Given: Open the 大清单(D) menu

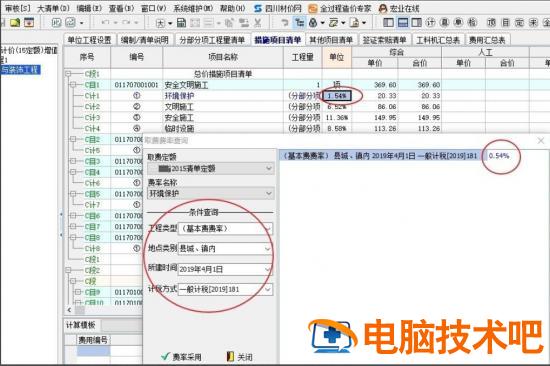Looking at the screenshot, I should tap(53, 8).
